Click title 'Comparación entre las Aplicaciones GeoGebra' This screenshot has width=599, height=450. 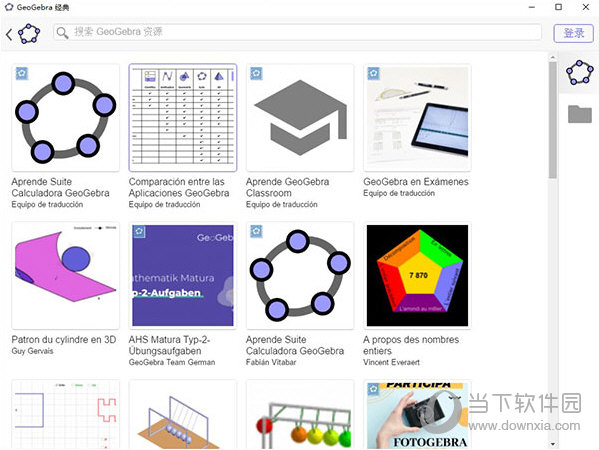pos(179,187)
